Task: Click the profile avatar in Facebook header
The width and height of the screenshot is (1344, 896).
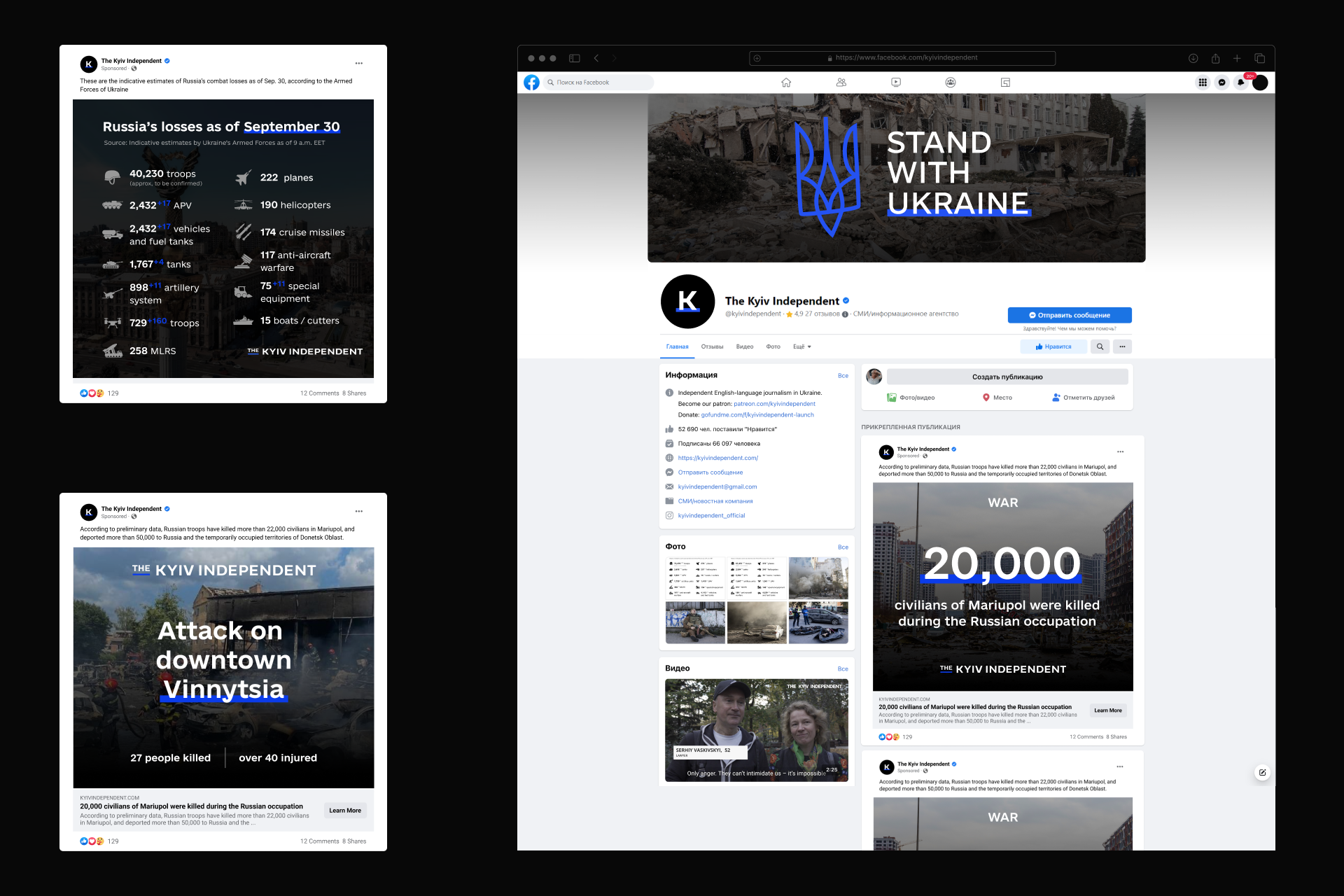Action: click(1260, 83)
